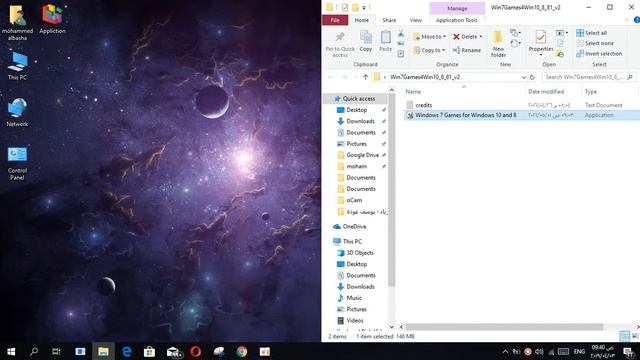Open Properties for the selected file
This screenshot has width=640, height=360.
click(541, 43)
